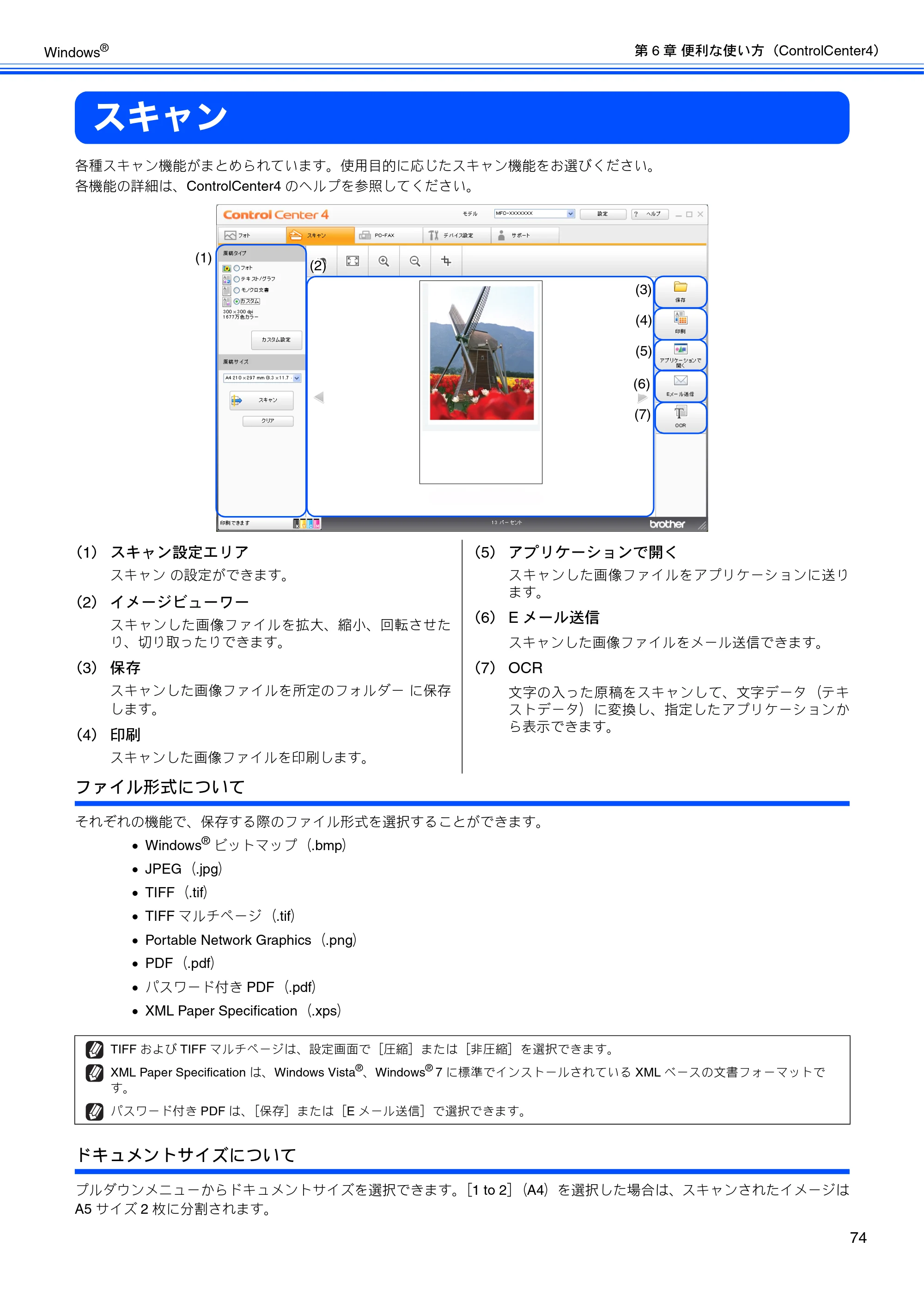
Task: Show previous image with left arrow
Action: (319, 397)
